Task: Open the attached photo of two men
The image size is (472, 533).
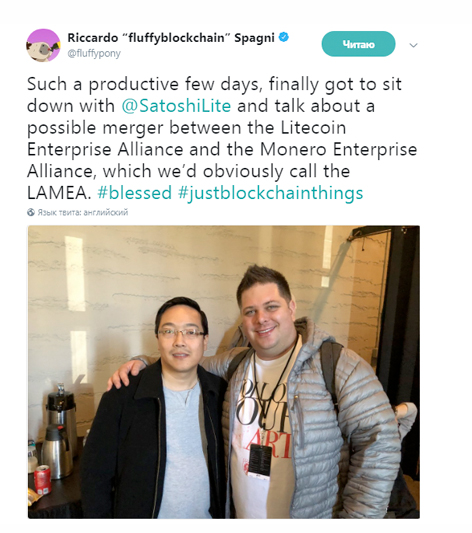Action: 224,372
